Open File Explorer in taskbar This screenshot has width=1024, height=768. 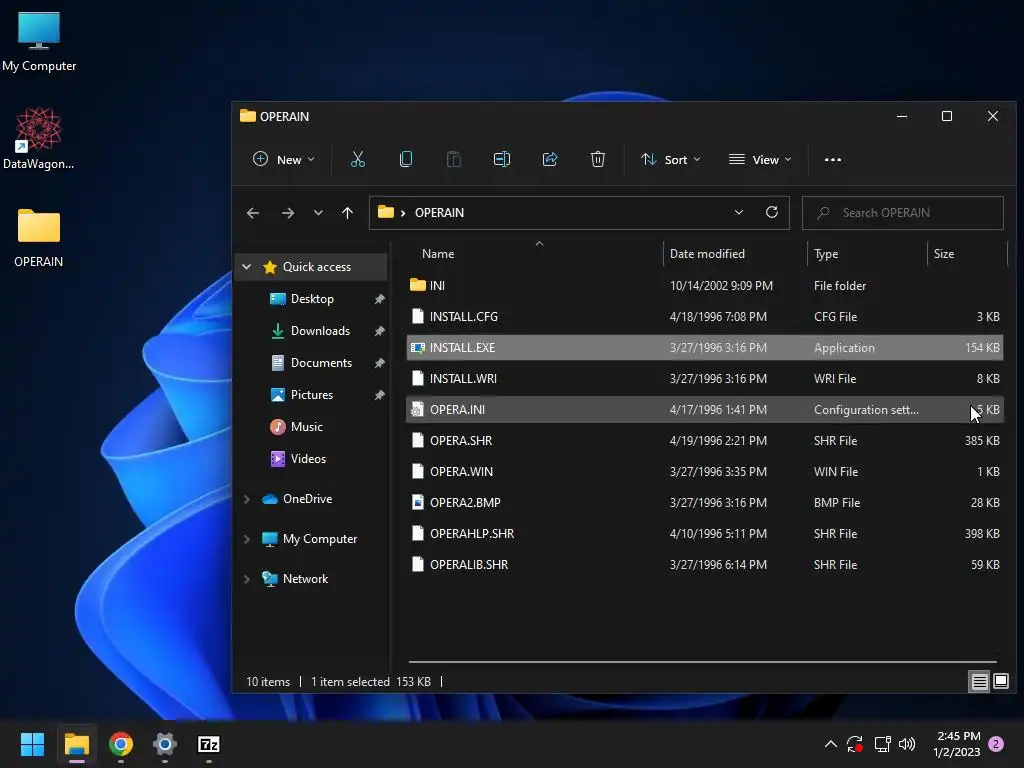76,744
